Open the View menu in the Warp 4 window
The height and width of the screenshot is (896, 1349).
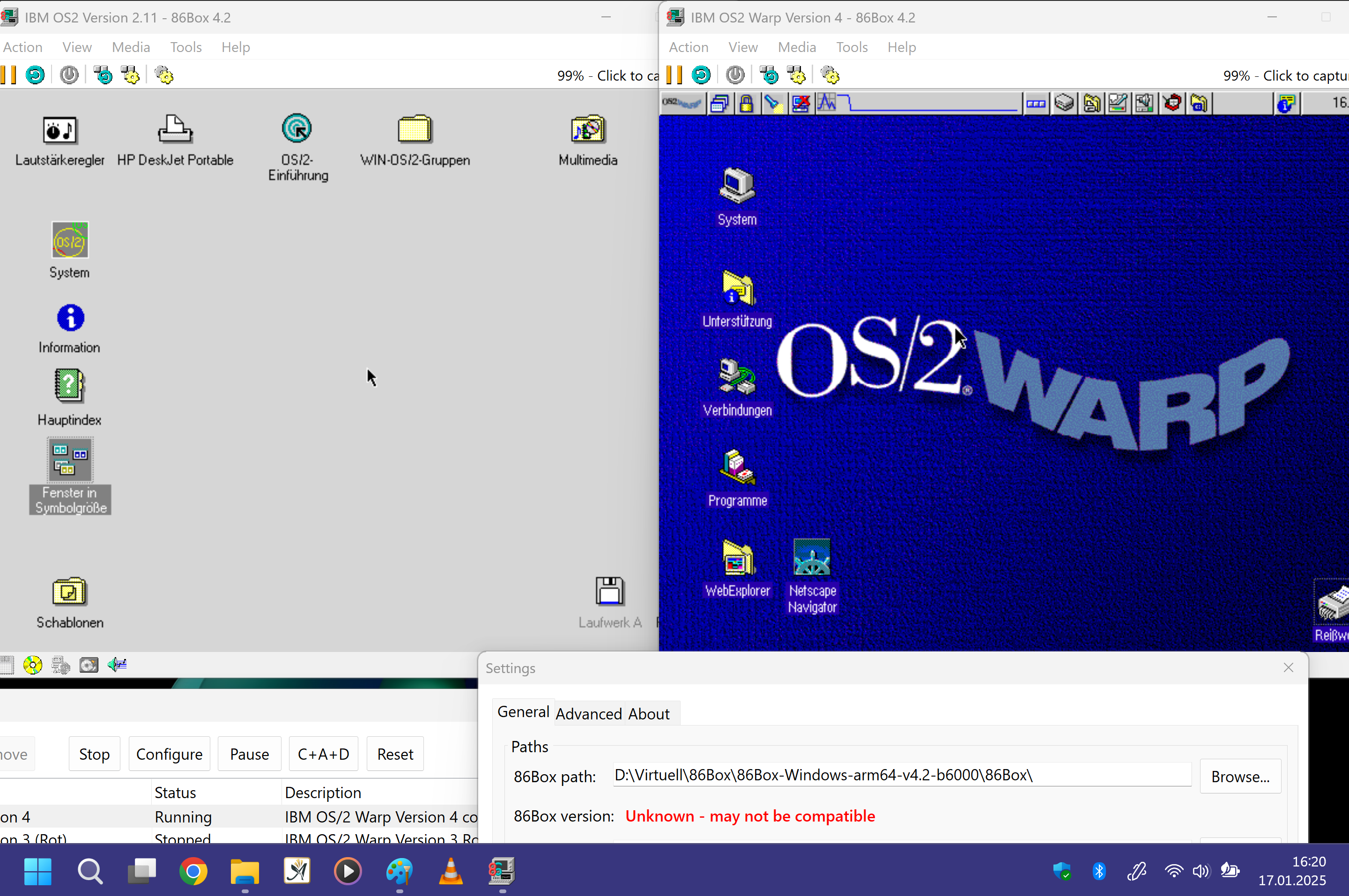point(743,47)
